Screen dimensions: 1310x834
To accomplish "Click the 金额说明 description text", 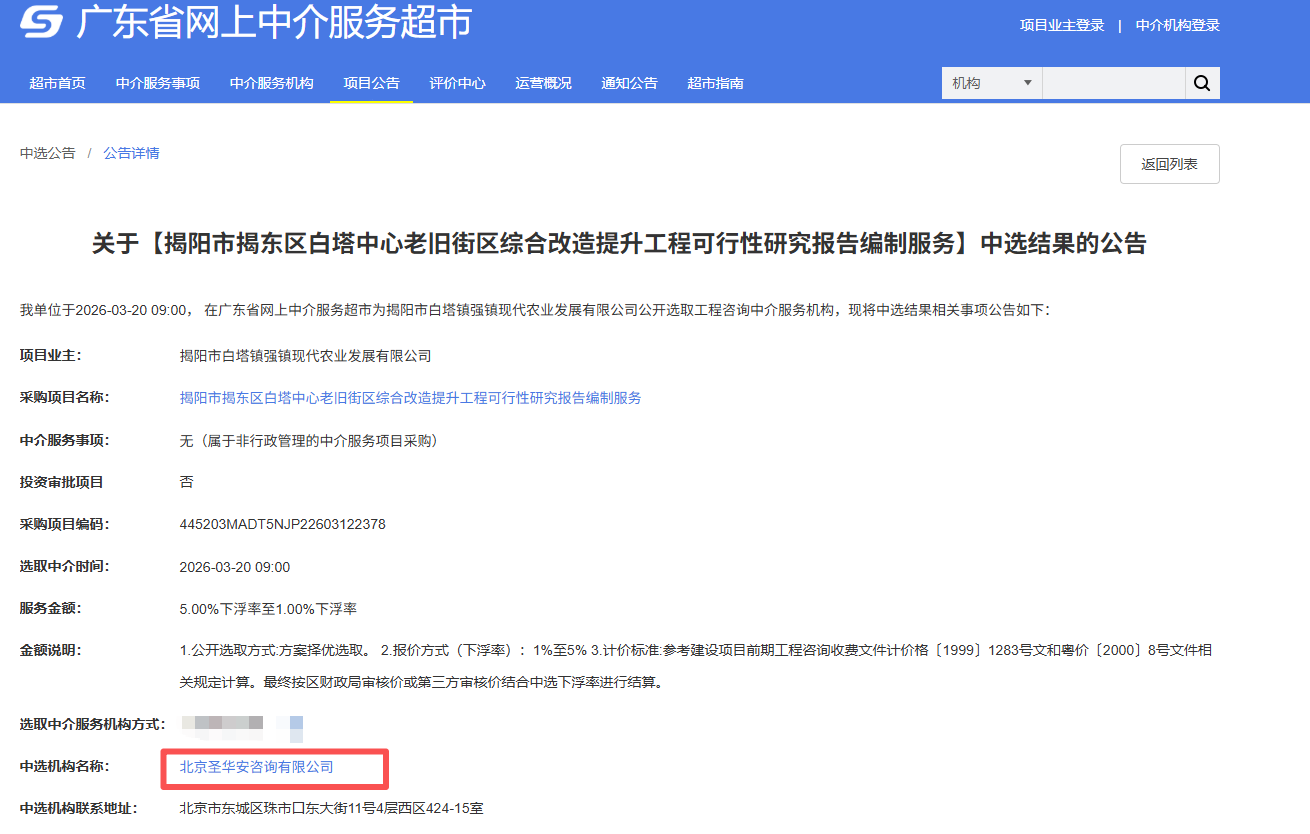I will click(x=696, y=666).
